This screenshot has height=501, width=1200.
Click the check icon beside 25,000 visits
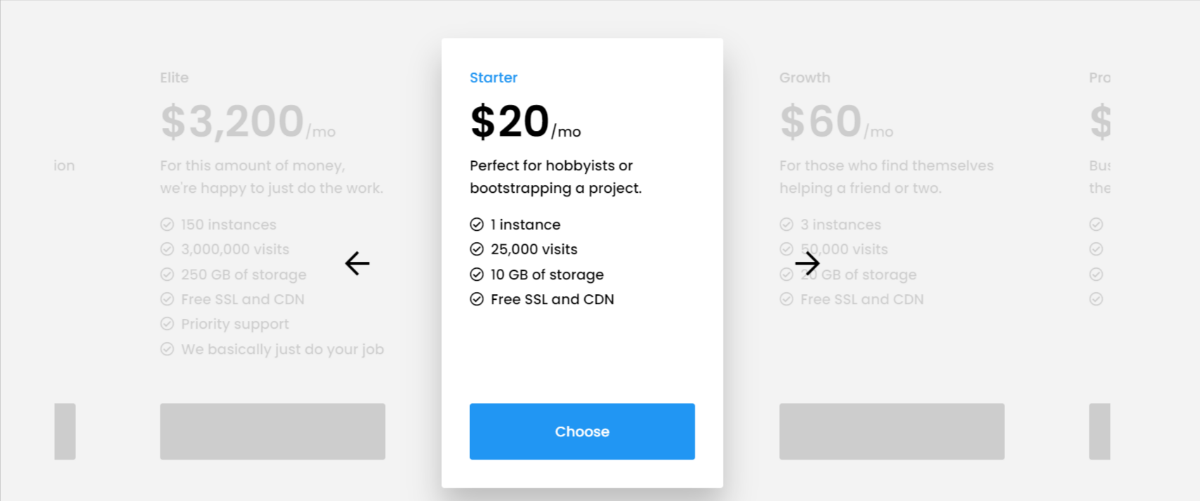pyautogui.click(x=477, y=250)
